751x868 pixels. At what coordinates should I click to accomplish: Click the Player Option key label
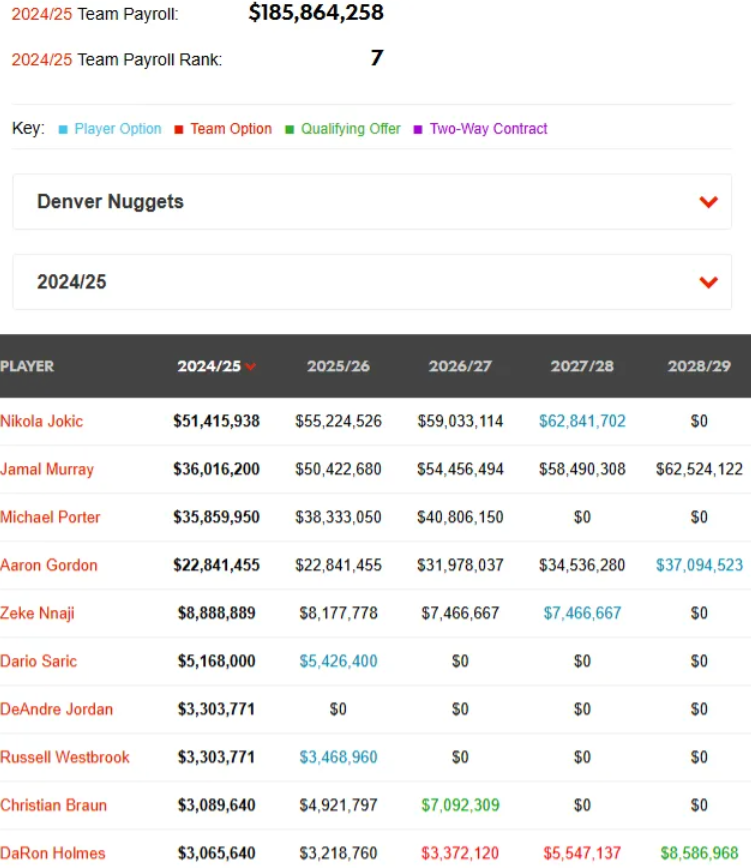click(118, 129)
